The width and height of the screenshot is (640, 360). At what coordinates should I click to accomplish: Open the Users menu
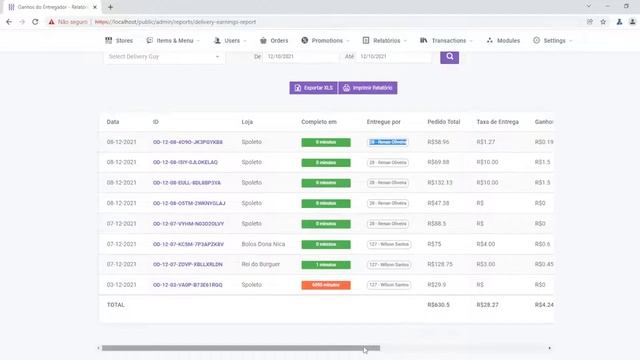230,40
